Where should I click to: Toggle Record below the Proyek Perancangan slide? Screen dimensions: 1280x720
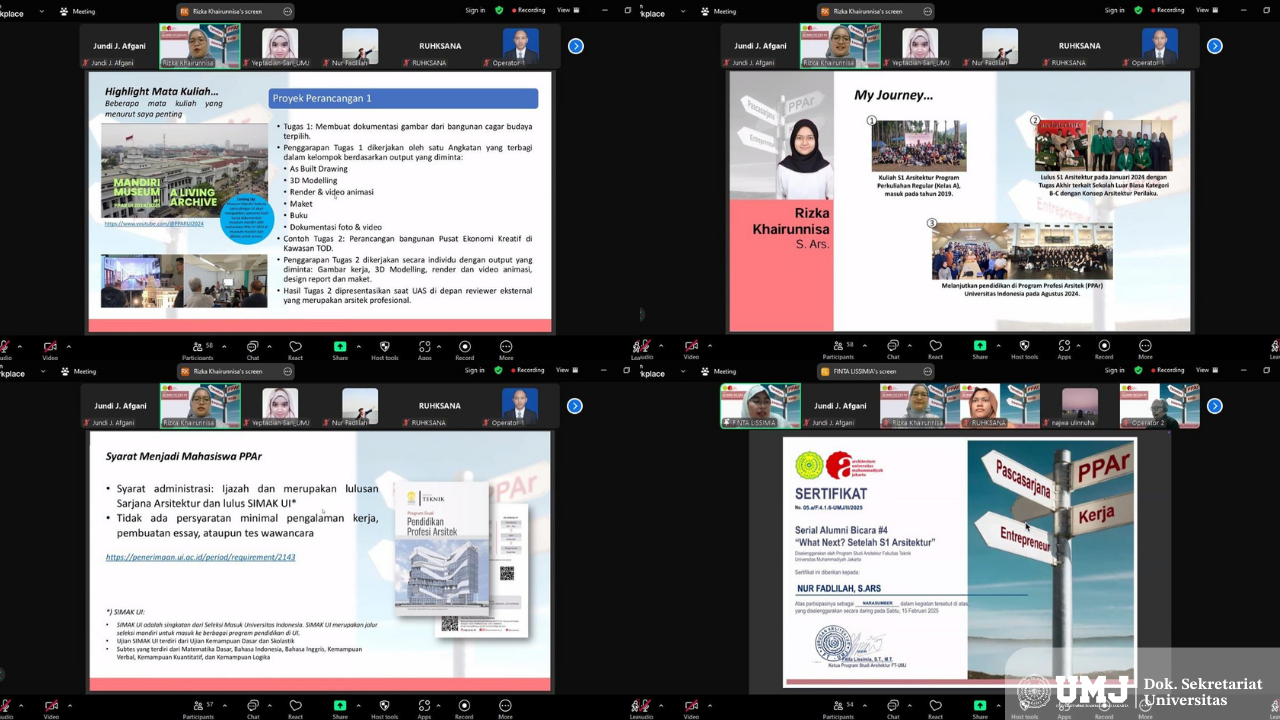465,350
